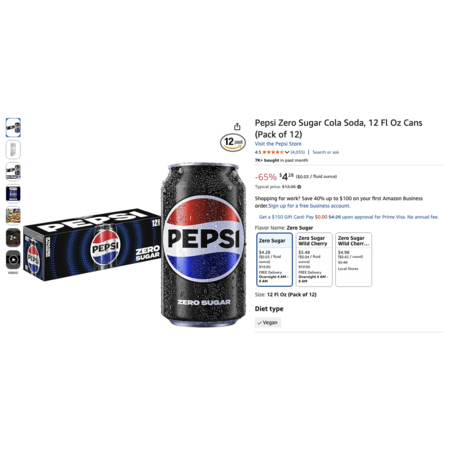View the third thumbnail with can and box

13,172
